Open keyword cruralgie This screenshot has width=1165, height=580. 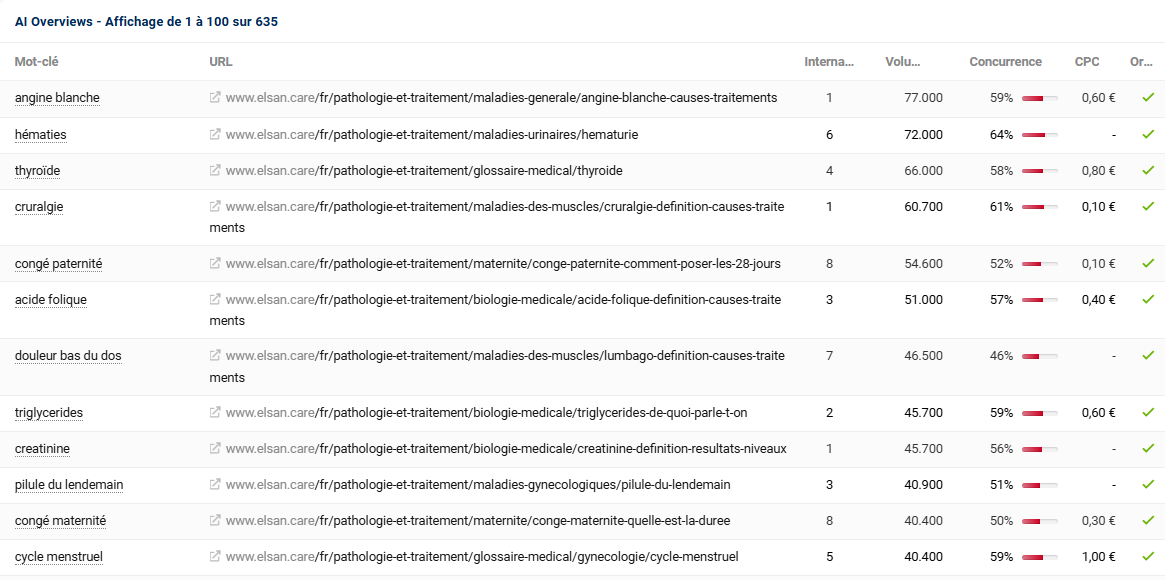click(x=39, y=206)
